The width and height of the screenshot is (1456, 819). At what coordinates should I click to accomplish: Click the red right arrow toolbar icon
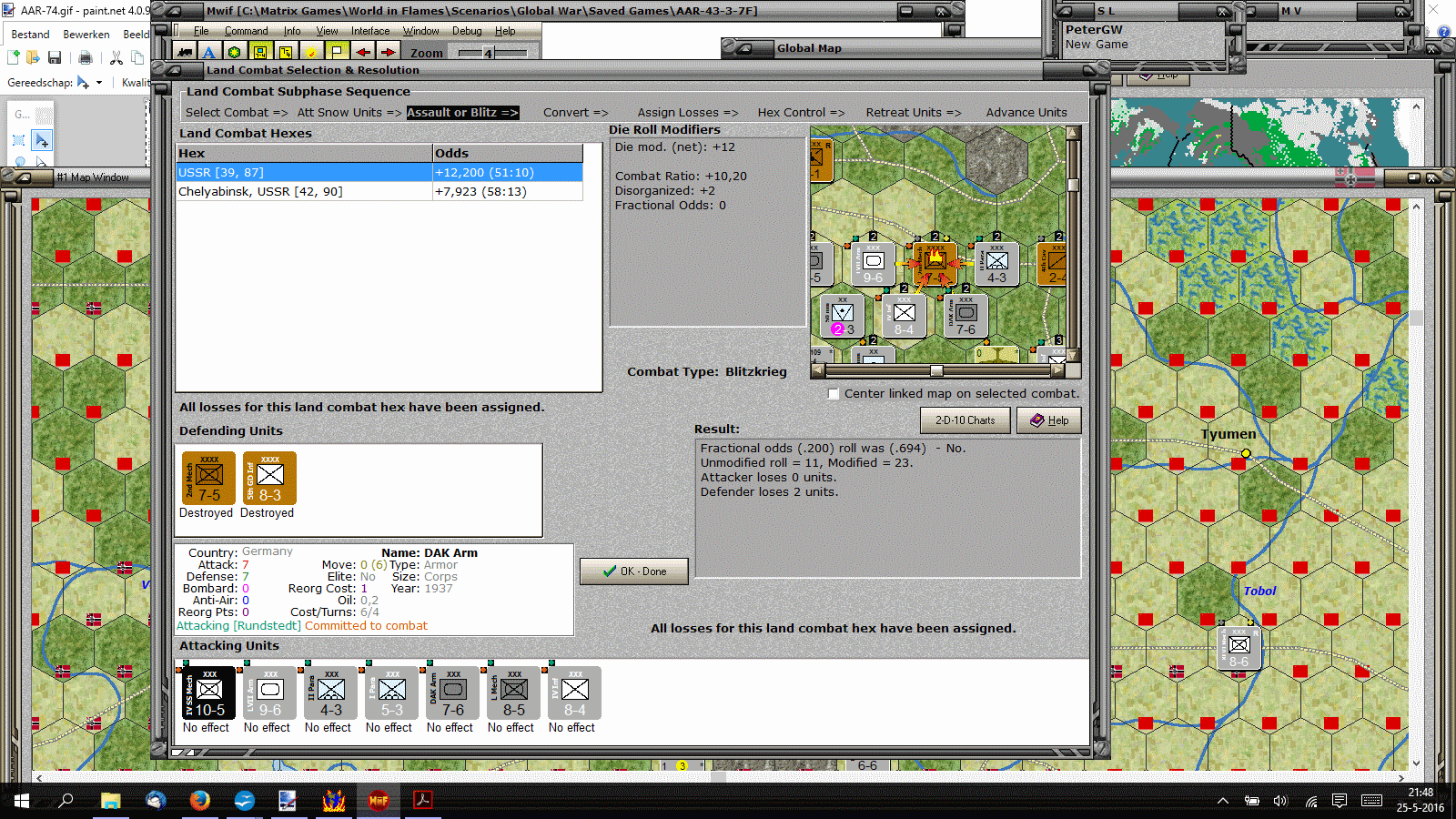[x=388, y=52]
